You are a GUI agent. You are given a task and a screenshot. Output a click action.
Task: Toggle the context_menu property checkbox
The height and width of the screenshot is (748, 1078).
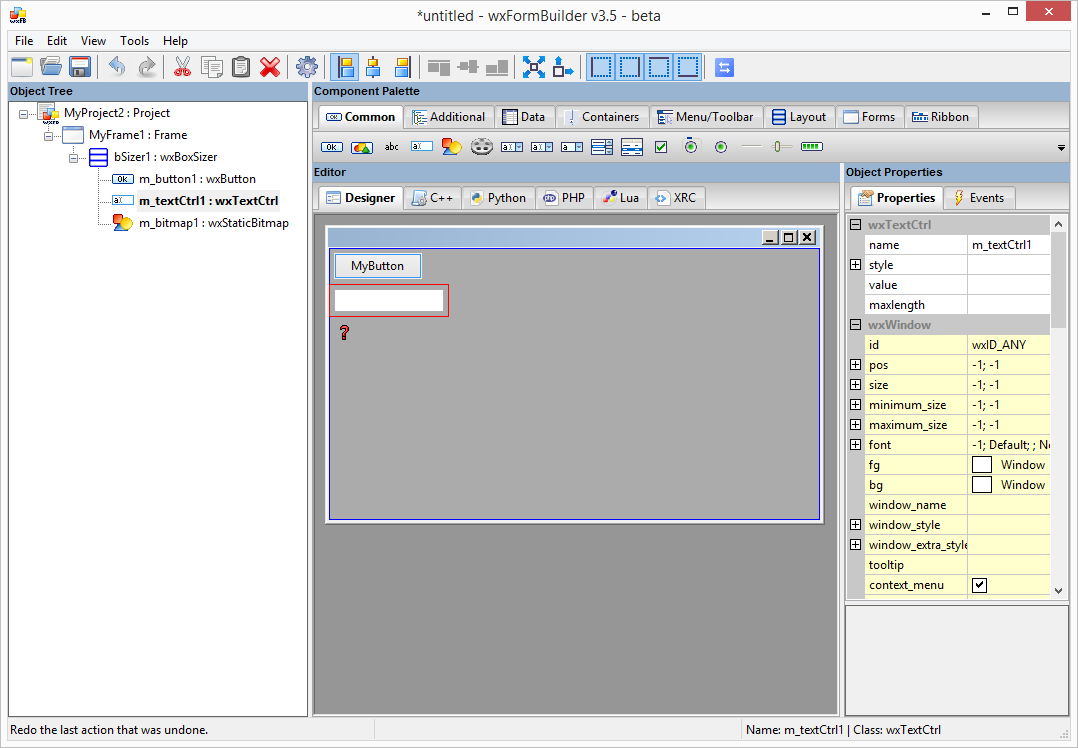click(x=979, y=585)
